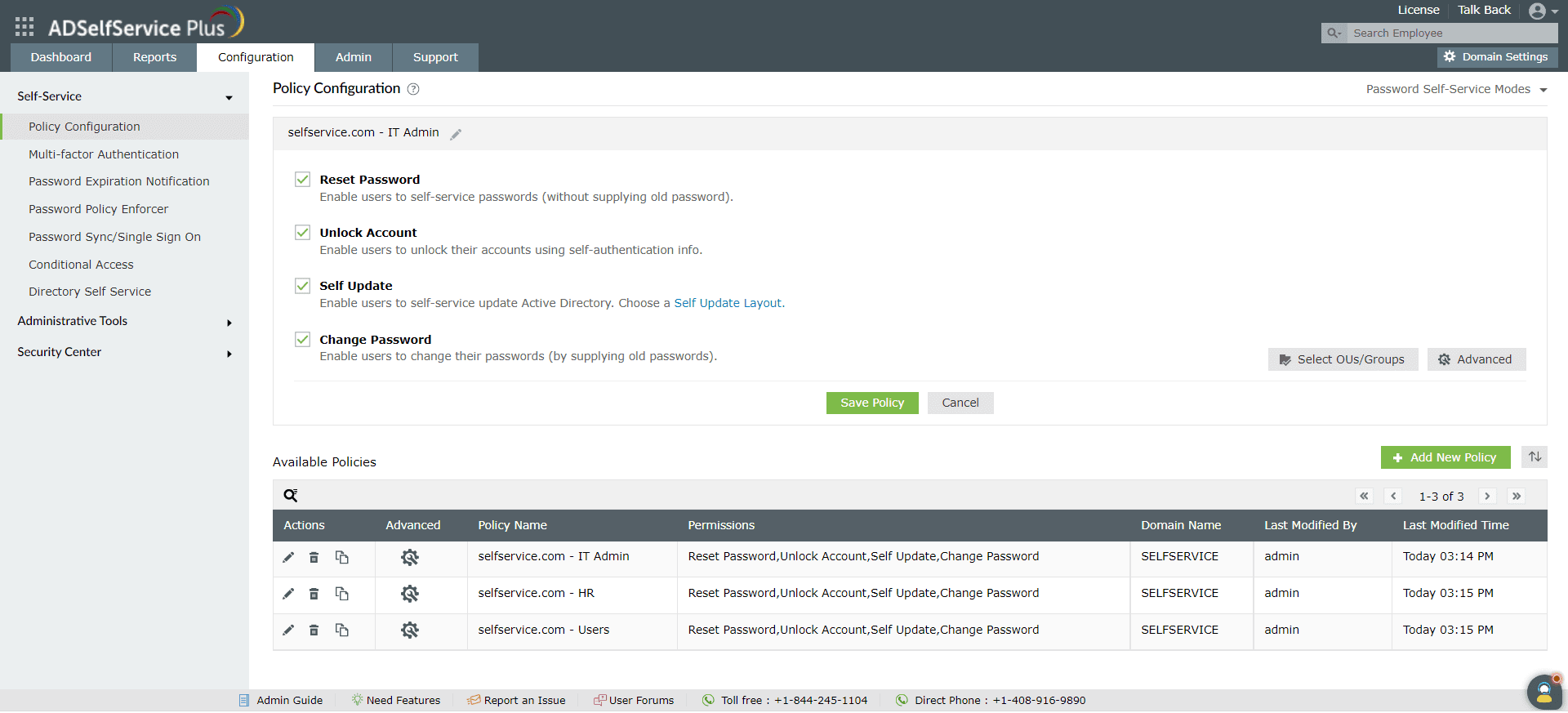Open the chat assistant bubble
Screen dimensions: 1568x713
1544,692
